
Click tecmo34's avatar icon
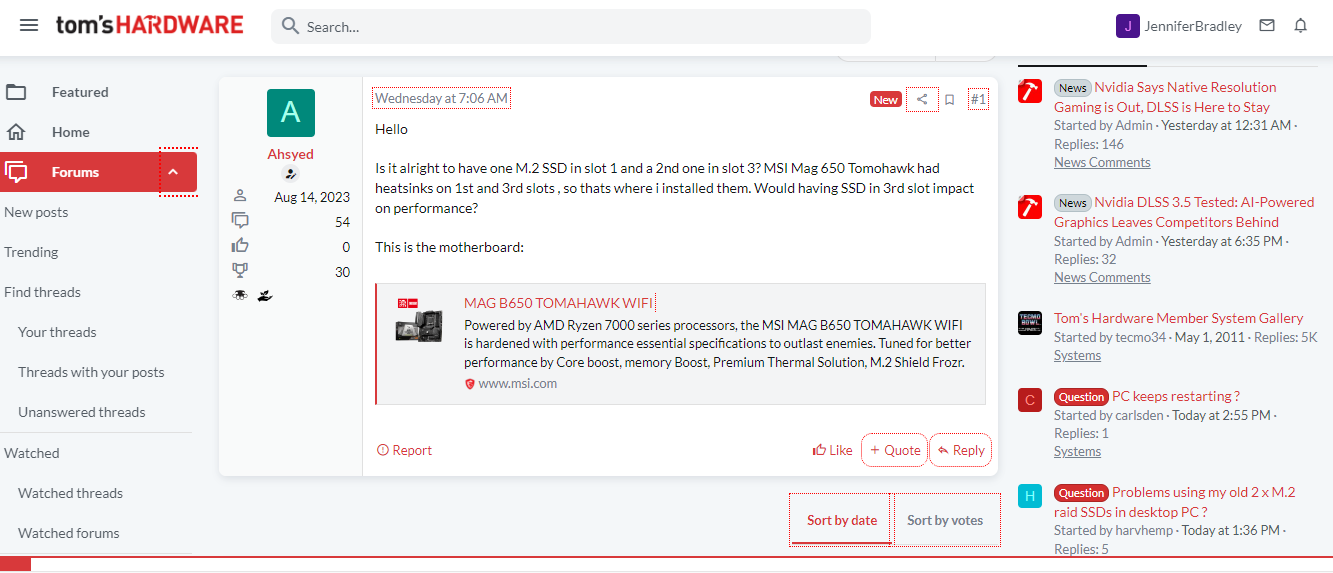[1030, 322]
